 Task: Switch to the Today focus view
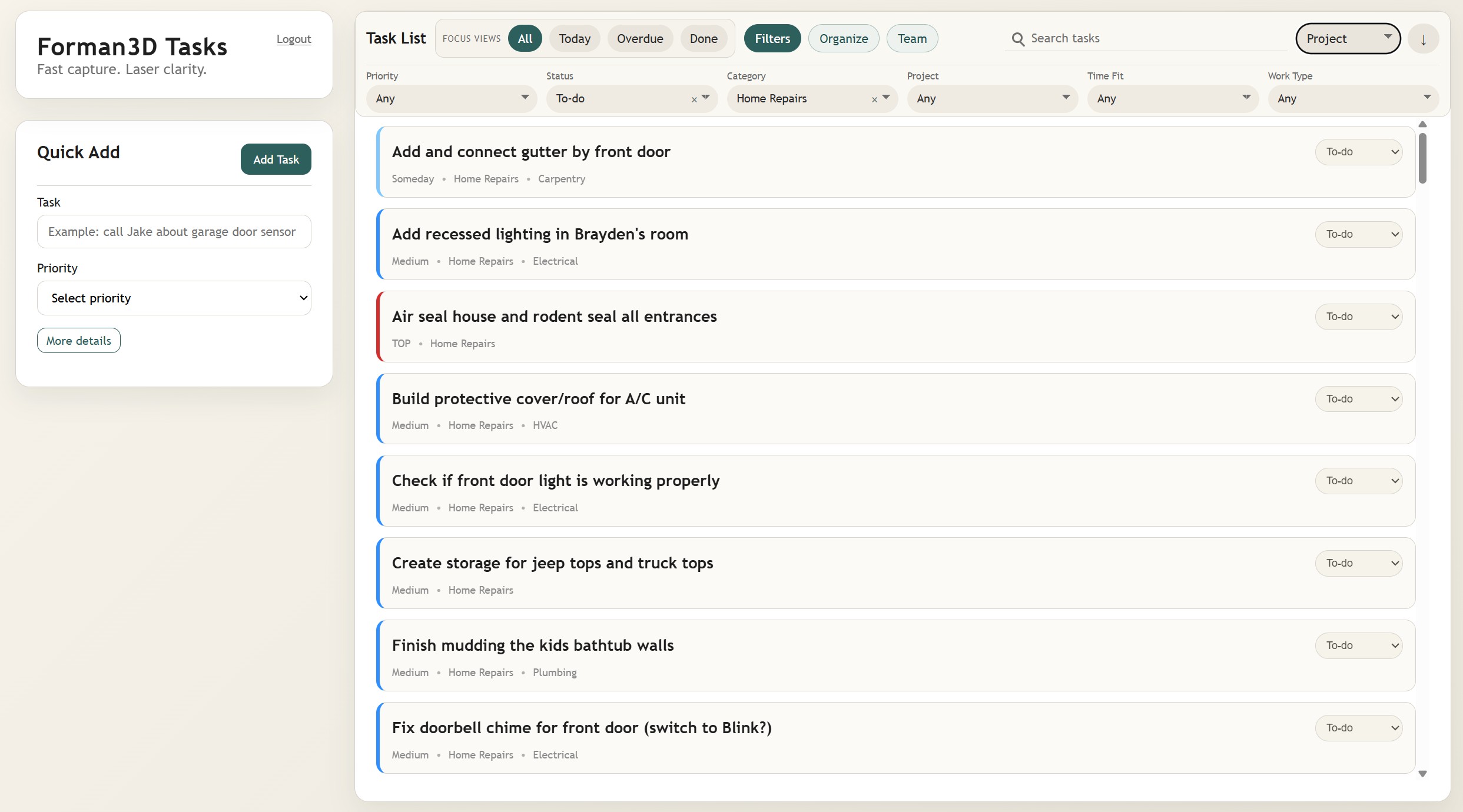pos(575,39)
